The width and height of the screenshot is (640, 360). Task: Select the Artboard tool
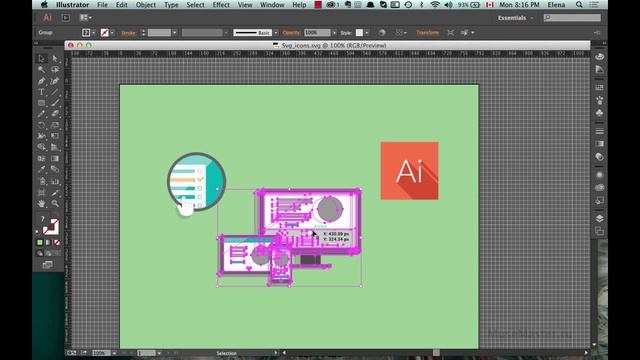pyautogui.click(x=42, y=192)
